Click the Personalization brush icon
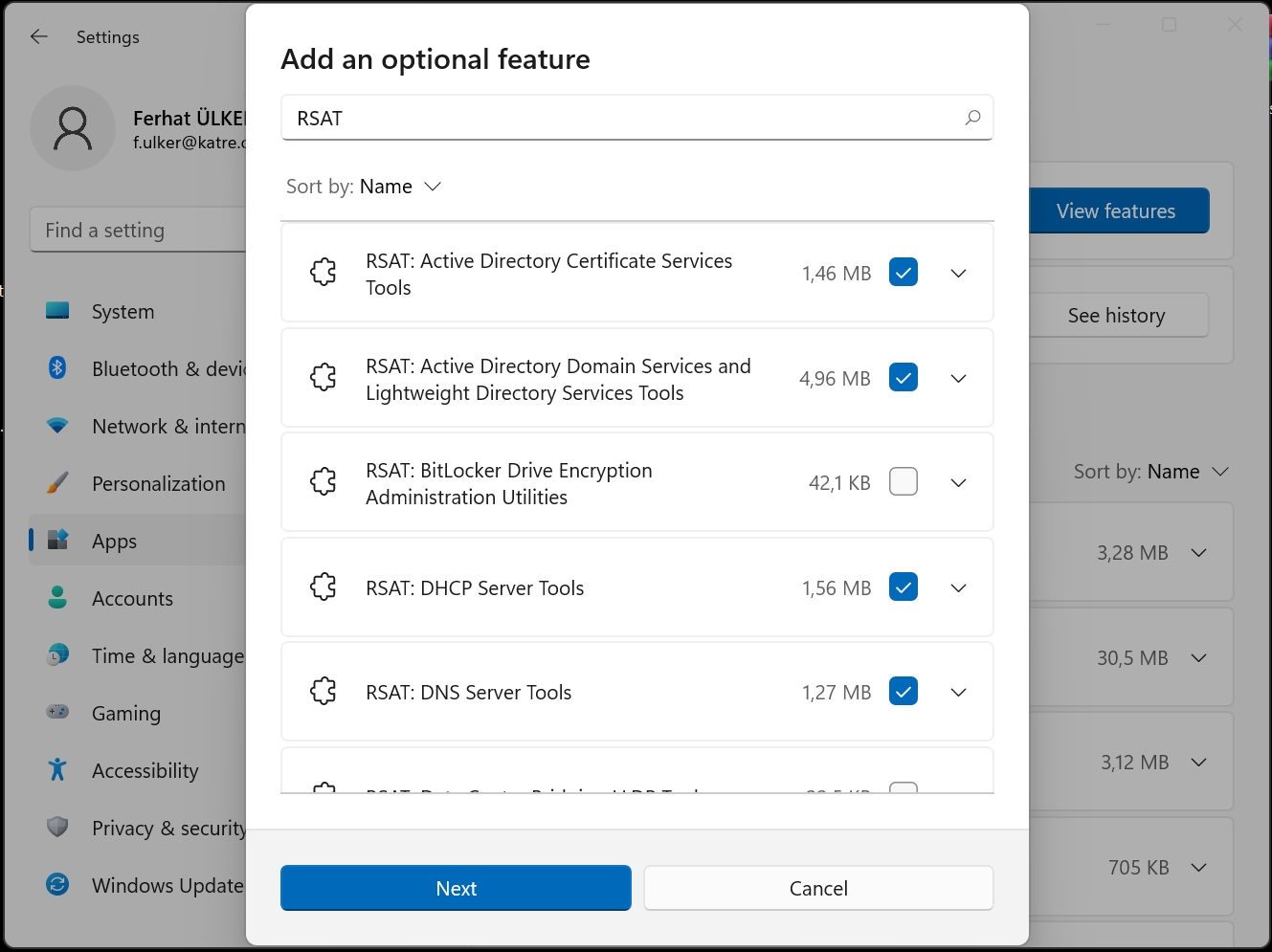The width and height of the screenshot is (1272, 952). (x=57, y=482)
